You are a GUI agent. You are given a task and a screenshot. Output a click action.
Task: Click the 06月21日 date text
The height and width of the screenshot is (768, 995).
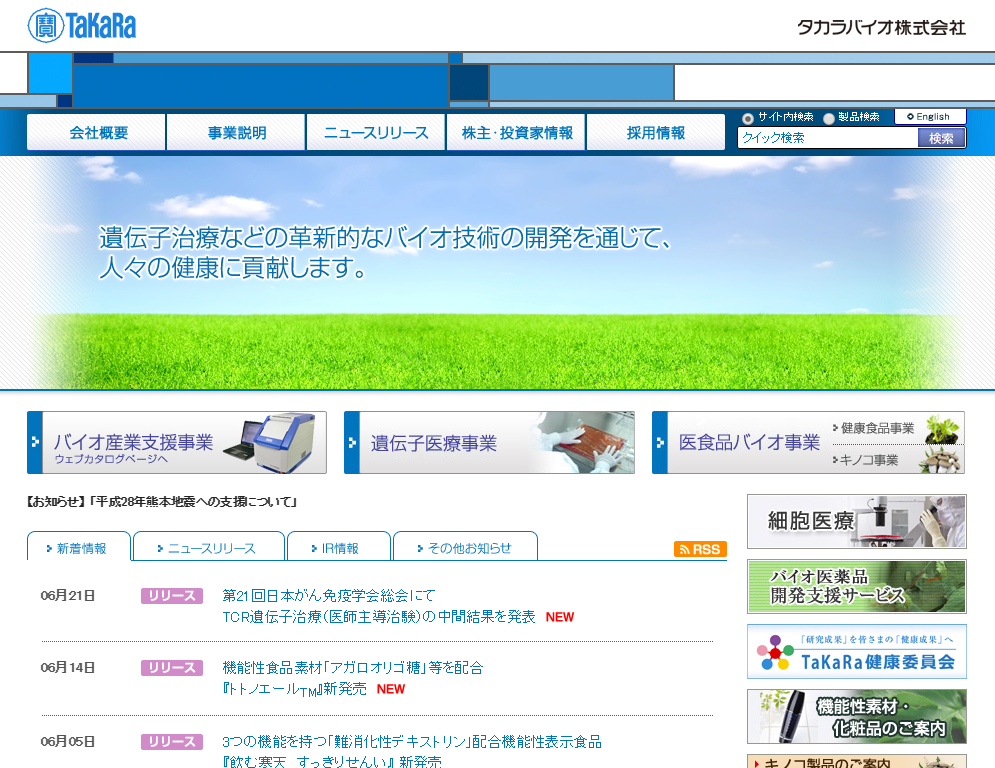pyautogui.click(x=68, y=595)
